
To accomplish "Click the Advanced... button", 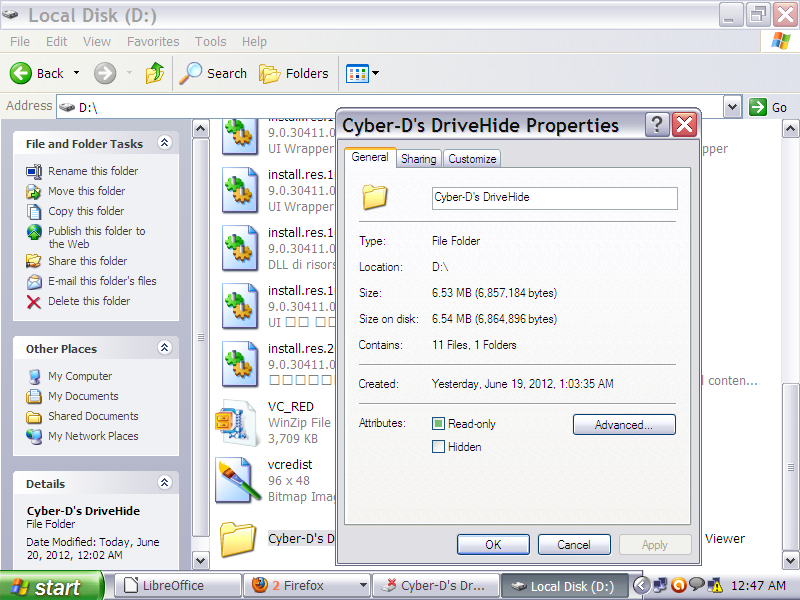I will (624, 425).
